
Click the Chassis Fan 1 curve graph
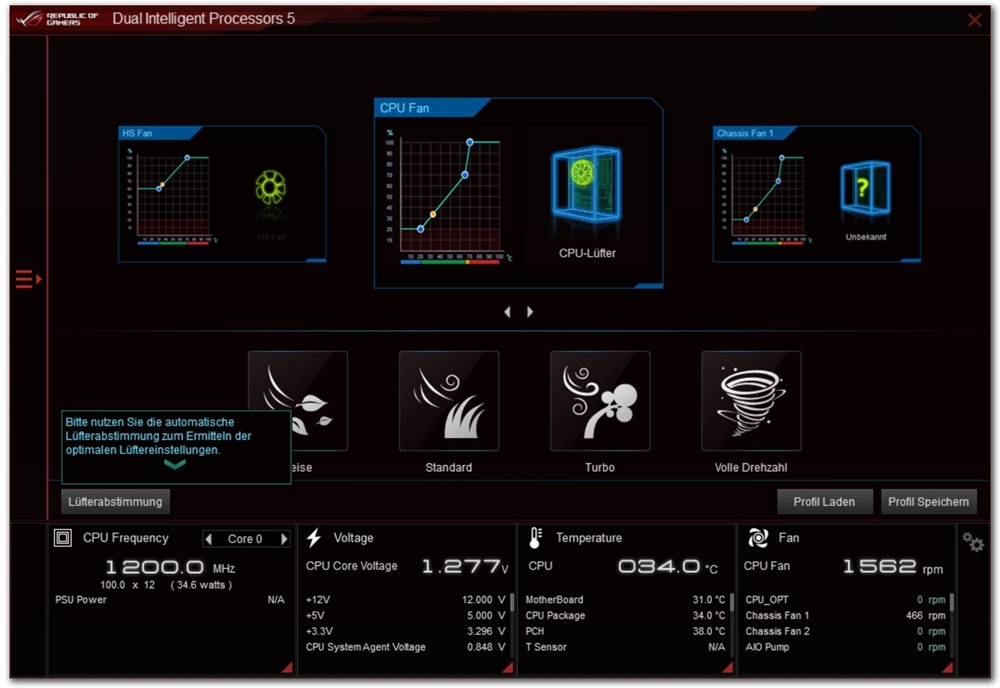767,196
